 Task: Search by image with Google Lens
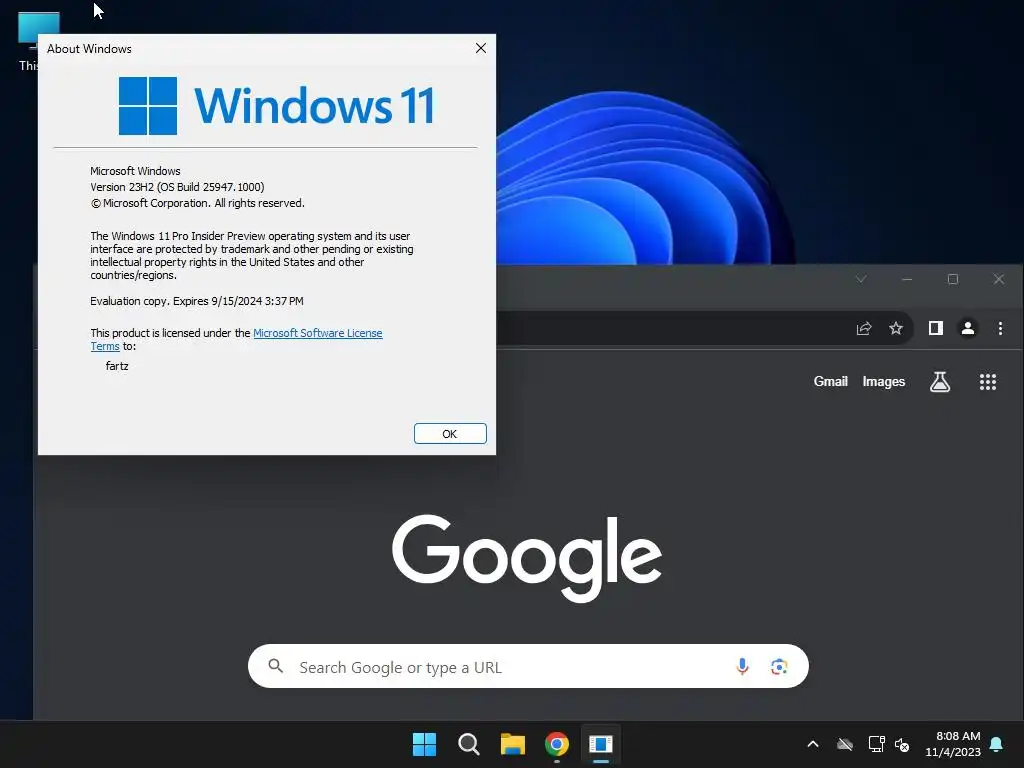pos(778,666)
